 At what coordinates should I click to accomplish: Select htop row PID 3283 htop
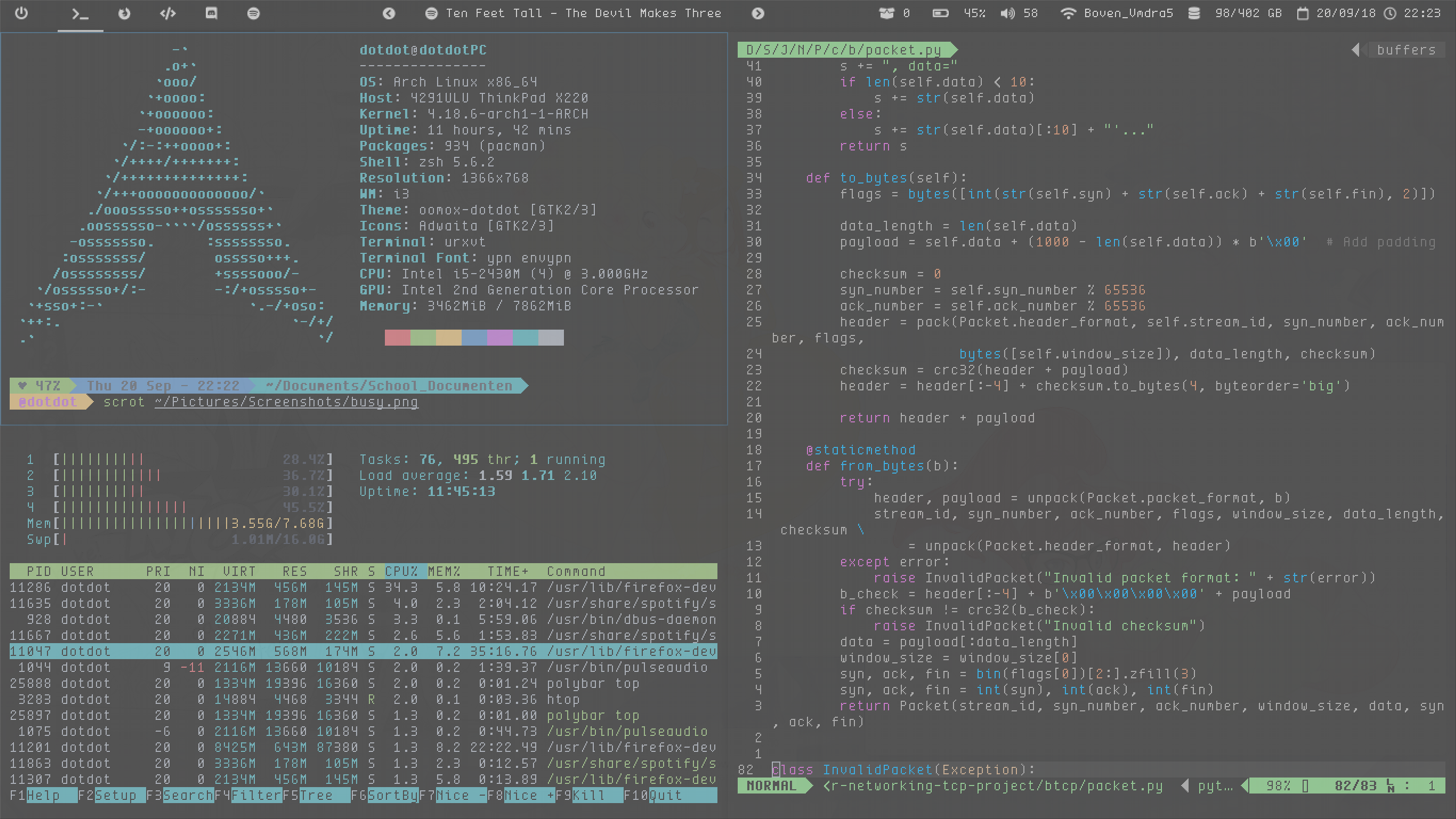[363, 700]
